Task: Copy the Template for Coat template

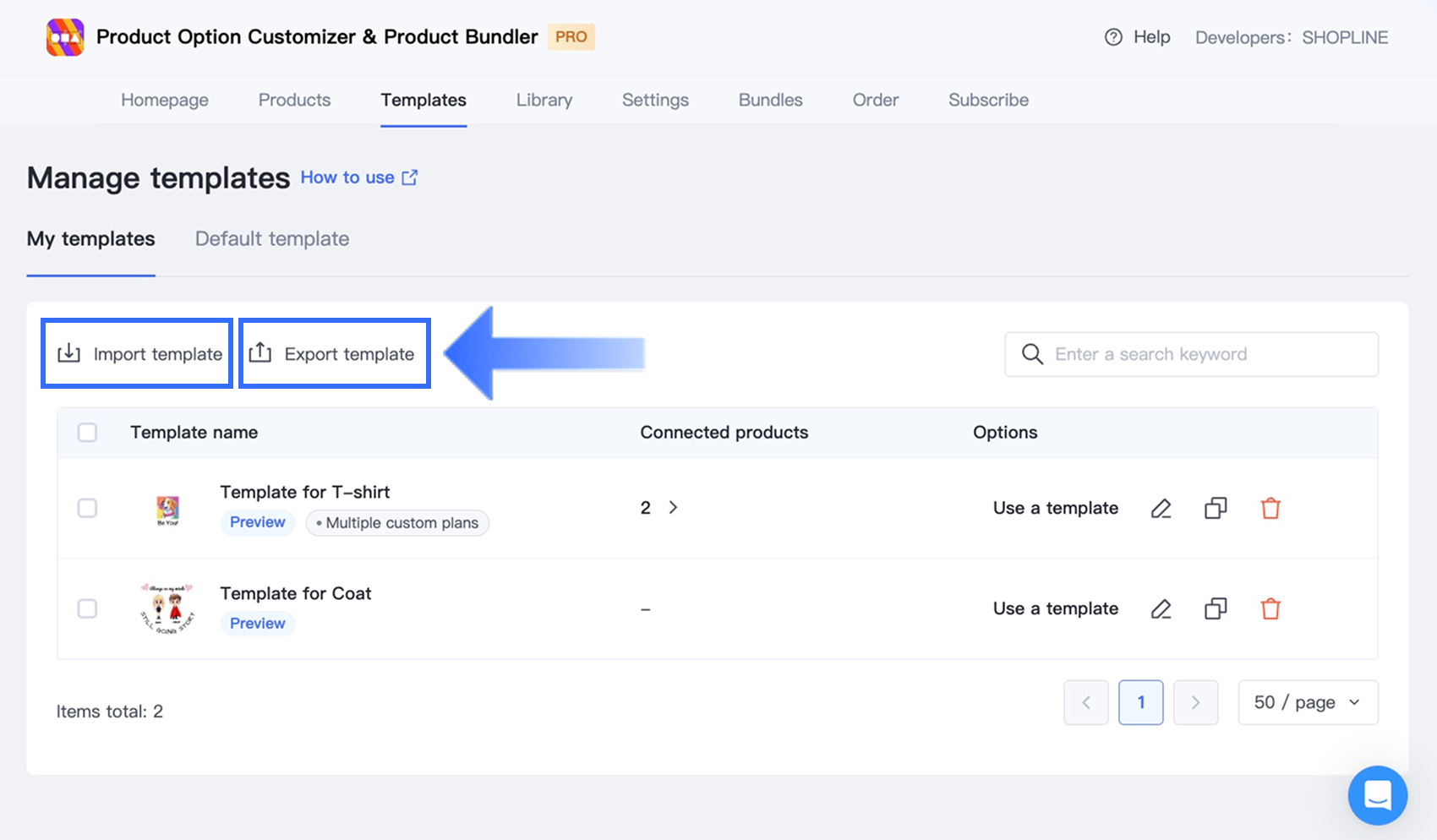Action: (1216, 608)
